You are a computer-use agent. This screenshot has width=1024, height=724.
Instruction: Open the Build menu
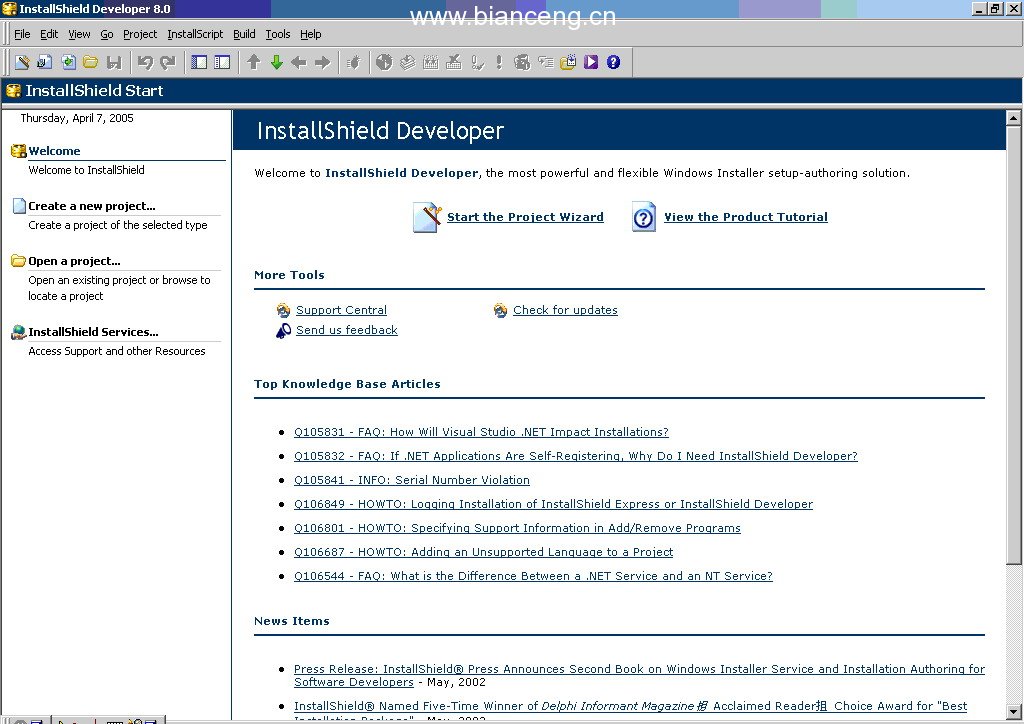244,34
